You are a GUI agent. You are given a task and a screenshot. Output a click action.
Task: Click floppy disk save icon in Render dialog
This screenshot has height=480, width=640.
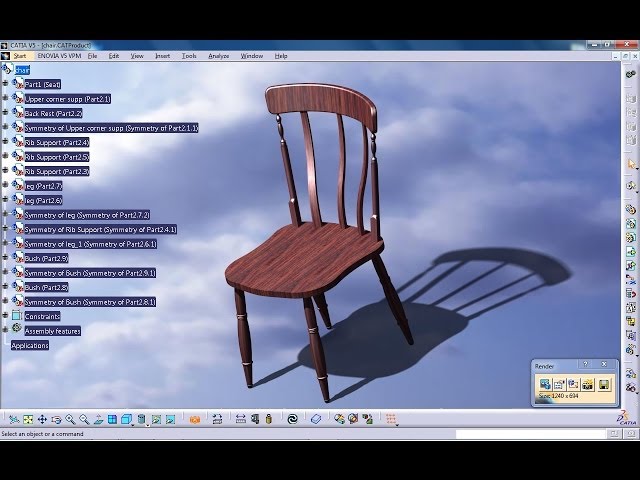[604, 384]
